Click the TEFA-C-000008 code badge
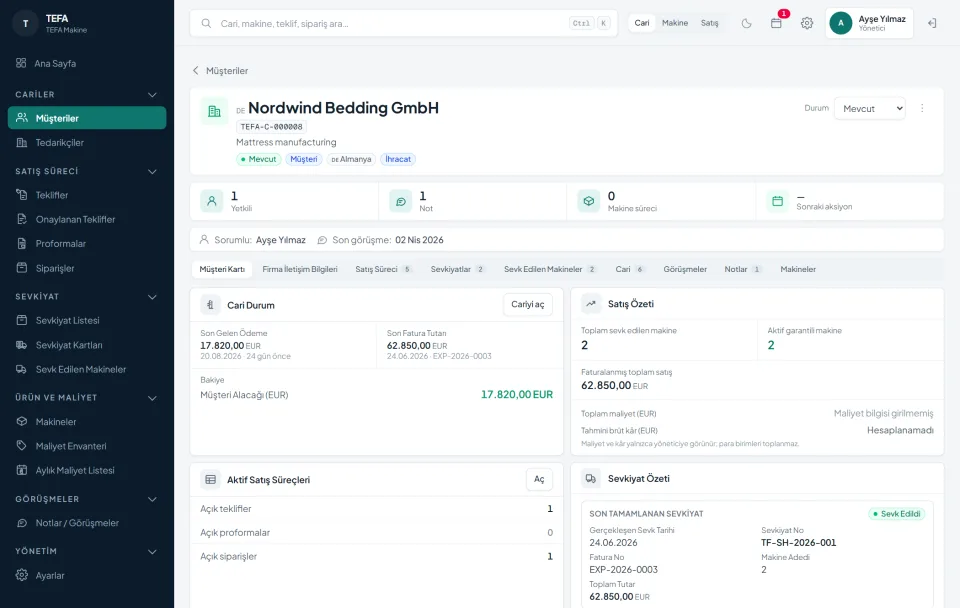 click(271, 127)
